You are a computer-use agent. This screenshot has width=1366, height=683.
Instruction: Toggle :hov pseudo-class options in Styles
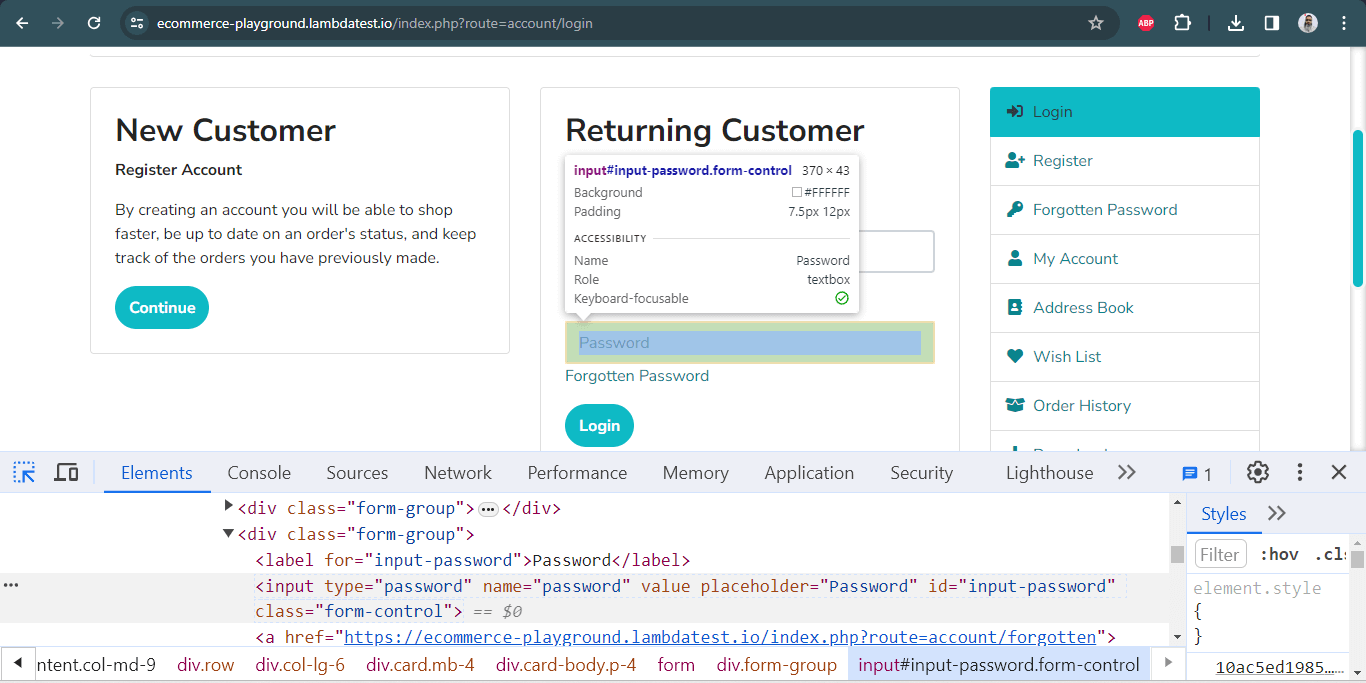pyautogui.click(x=1279, y=553)
